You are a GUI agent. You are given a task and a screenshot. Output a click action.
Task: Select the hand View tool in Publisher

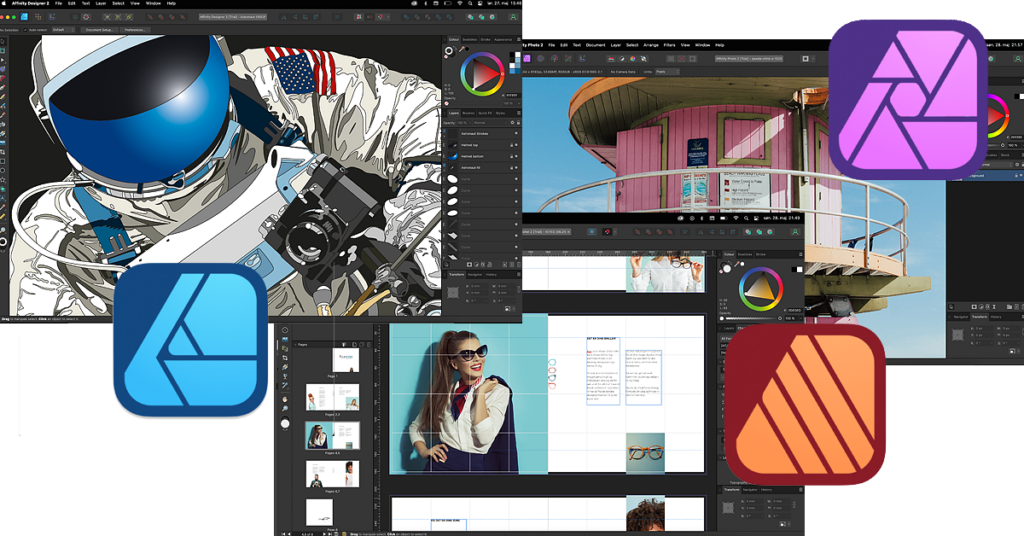click(285, 399)
